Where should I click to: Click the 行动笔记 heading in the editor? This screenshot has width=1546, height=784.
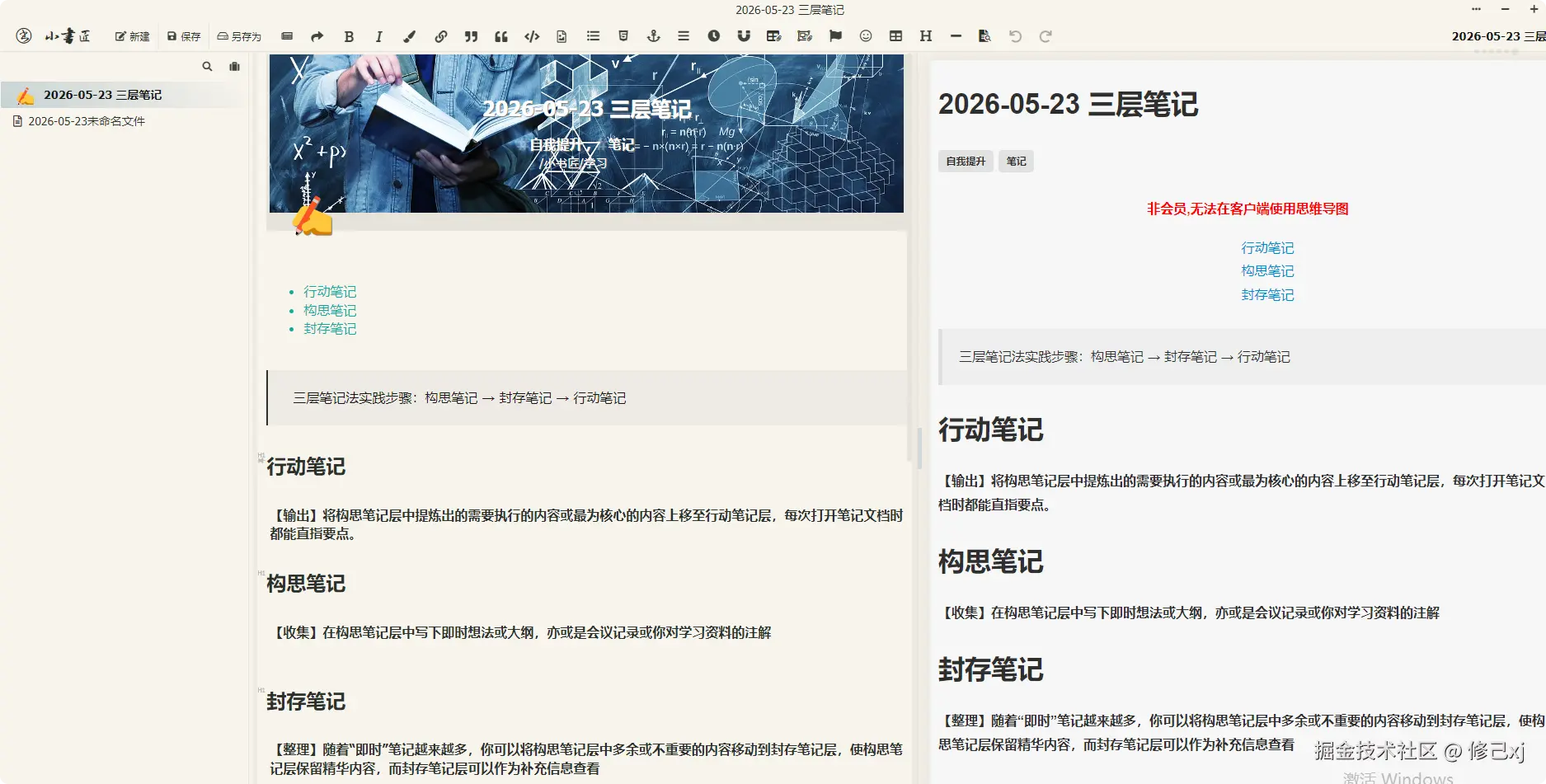coord(306,467)
